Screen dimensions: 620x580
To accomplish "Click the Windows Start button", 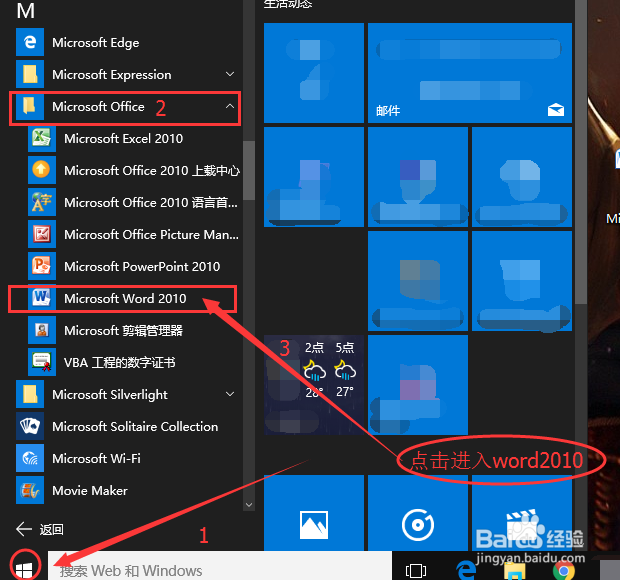I will click(x=24, y=569).
